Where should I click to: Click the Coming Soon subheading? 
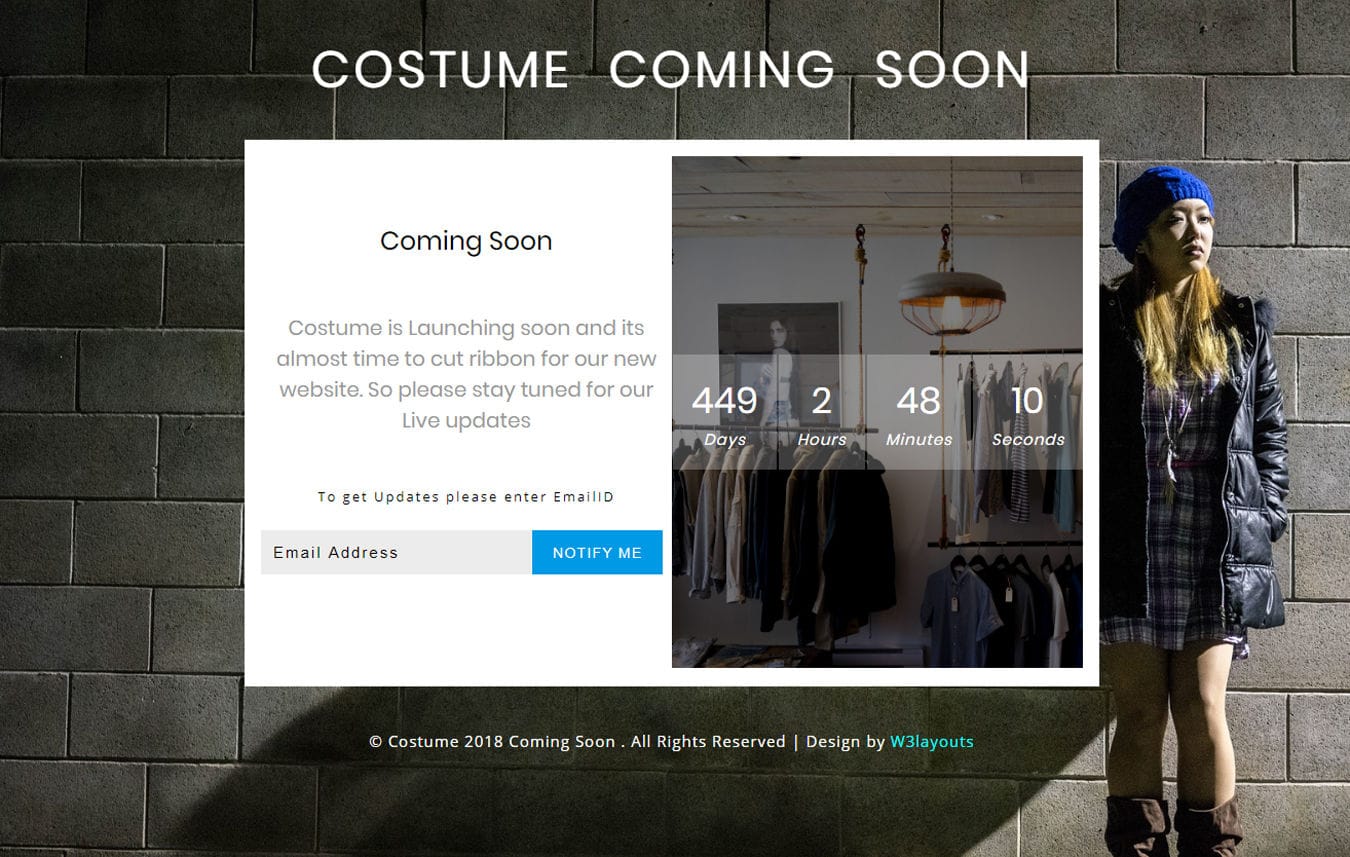pyautogui.click(x=466, y=241)
